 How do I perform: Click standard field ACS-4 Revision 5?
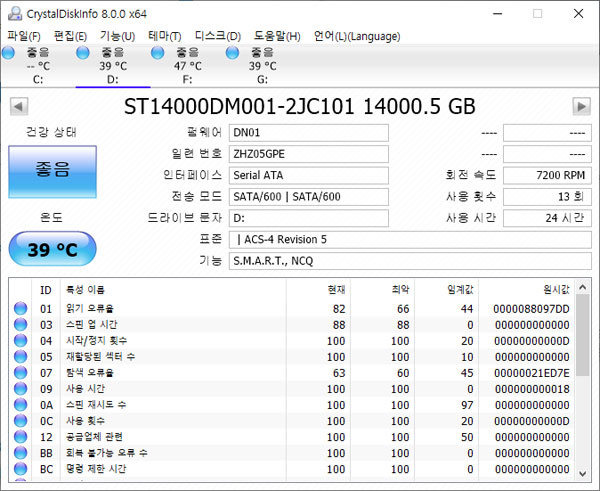(410, 240)
